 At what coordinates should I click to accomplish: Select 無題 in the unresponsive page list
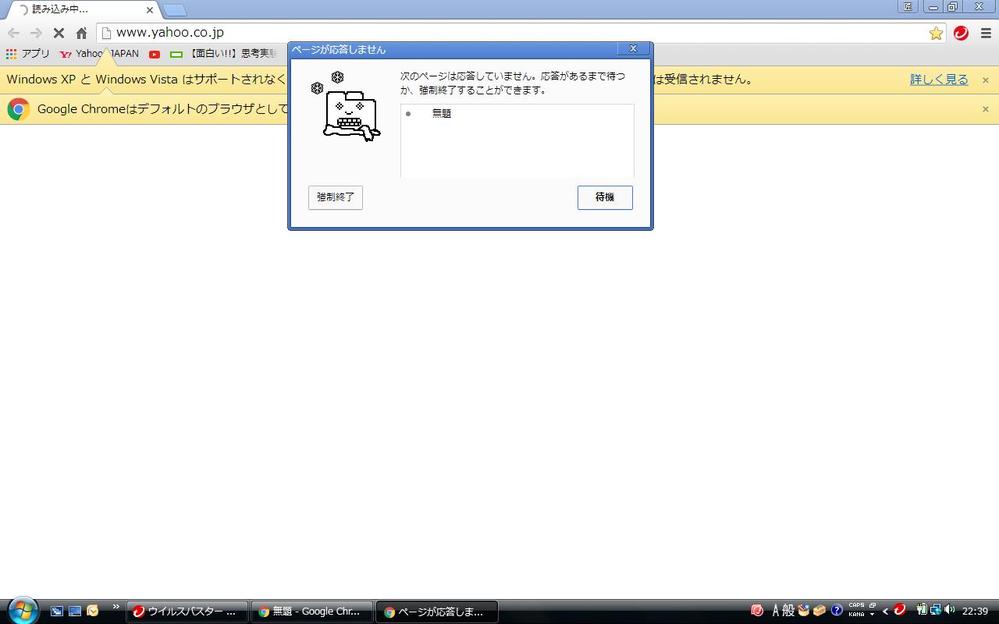[441, 114]
